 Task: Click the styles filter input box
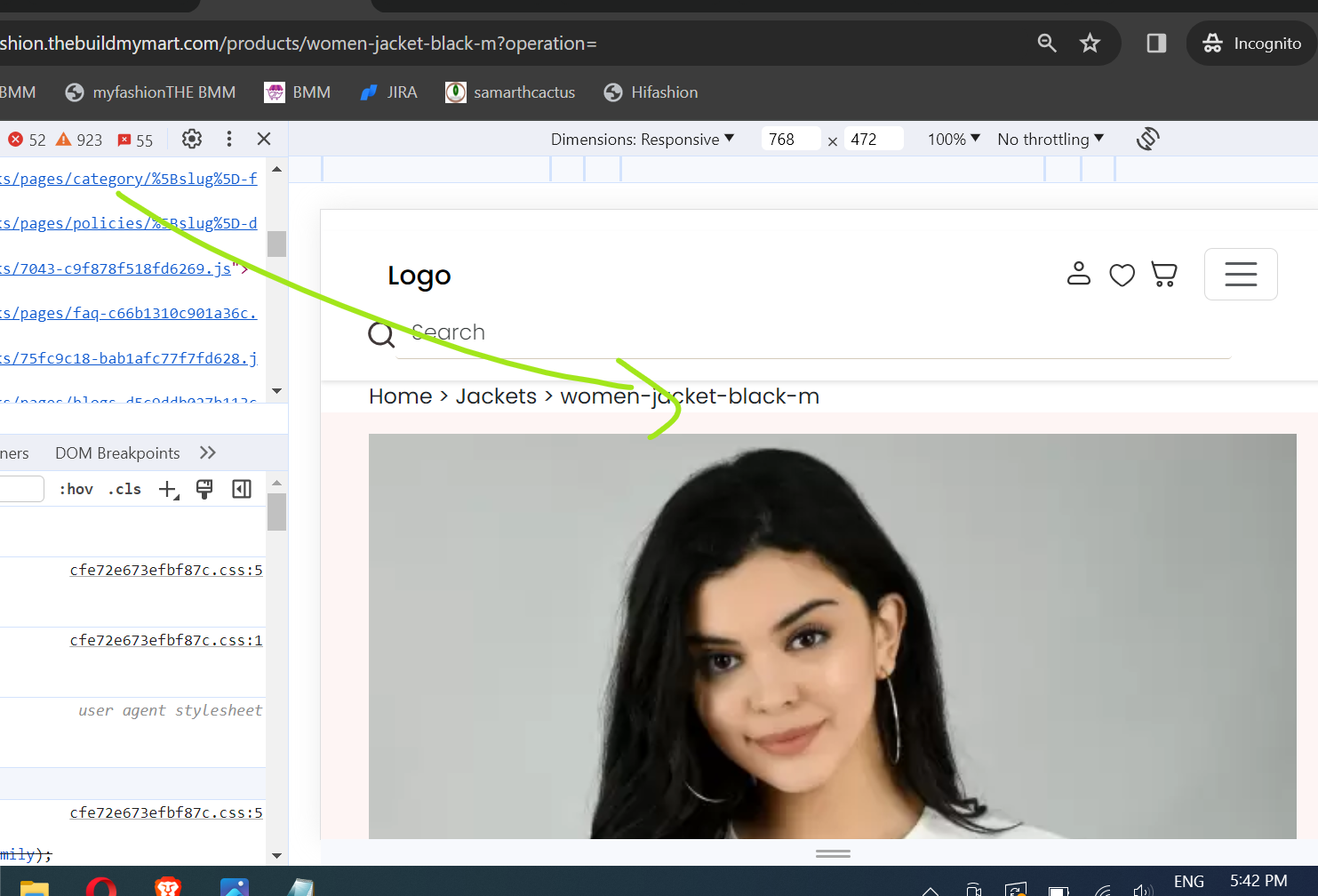pos(21,489)
